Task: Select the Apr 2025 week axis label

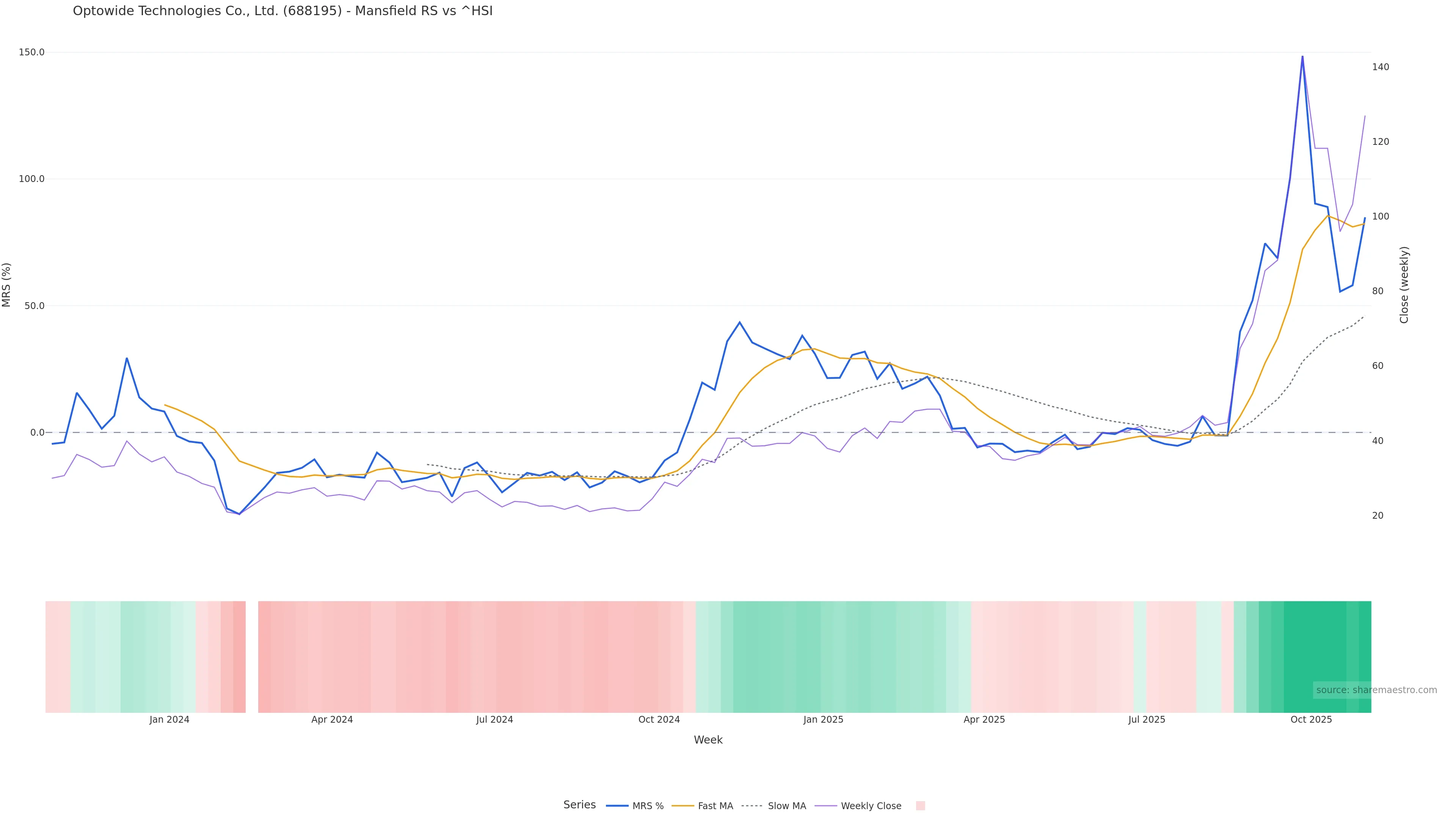Action: pos(984,720)
